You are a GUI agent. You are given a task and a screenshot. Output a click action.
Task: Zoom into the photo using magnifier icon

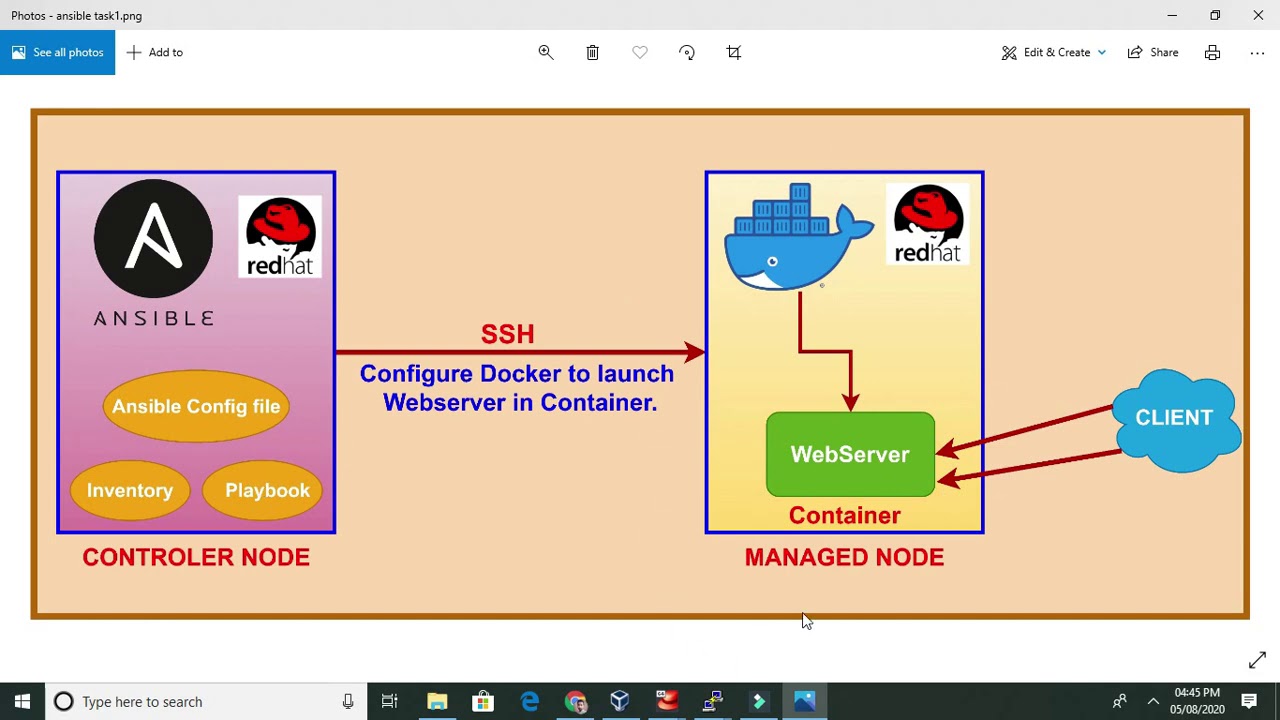[546, 52]
